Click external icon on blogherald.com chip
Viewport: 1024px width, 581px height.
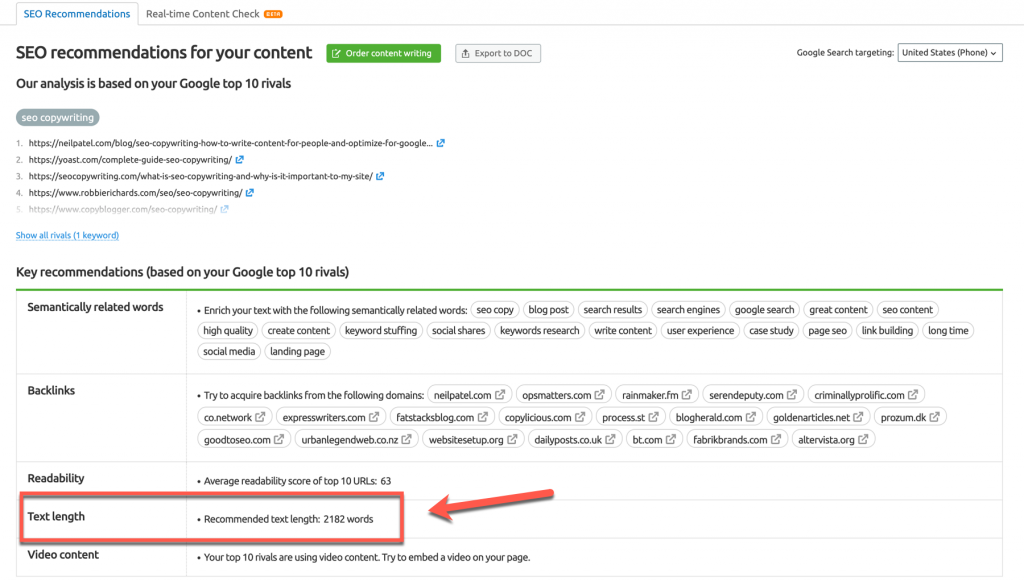coord(751,417)
